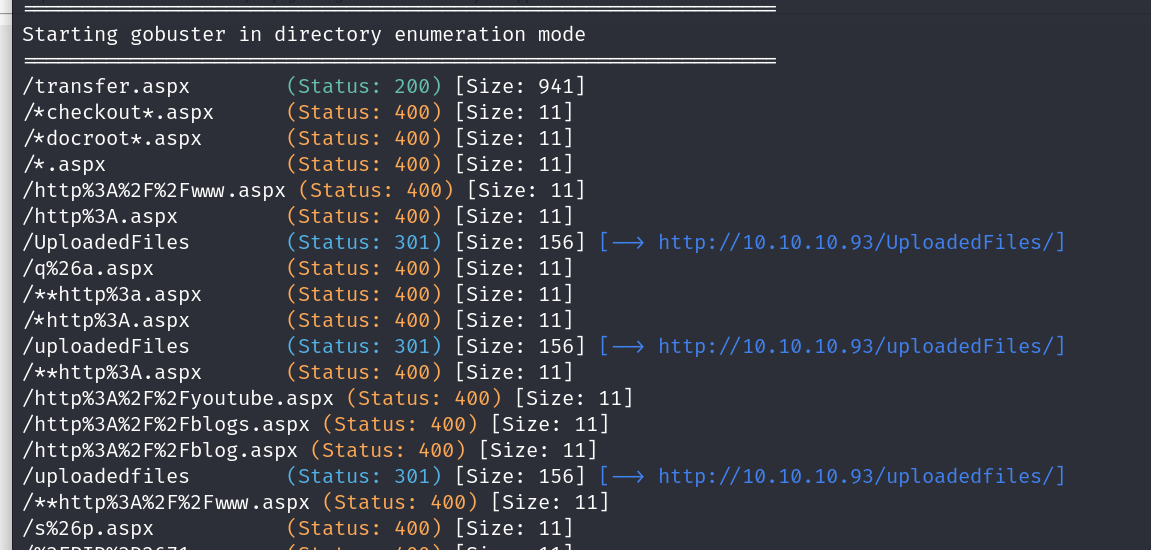
Task: Click the lowercase /uploadedfiles path
Action: point(105,476)
